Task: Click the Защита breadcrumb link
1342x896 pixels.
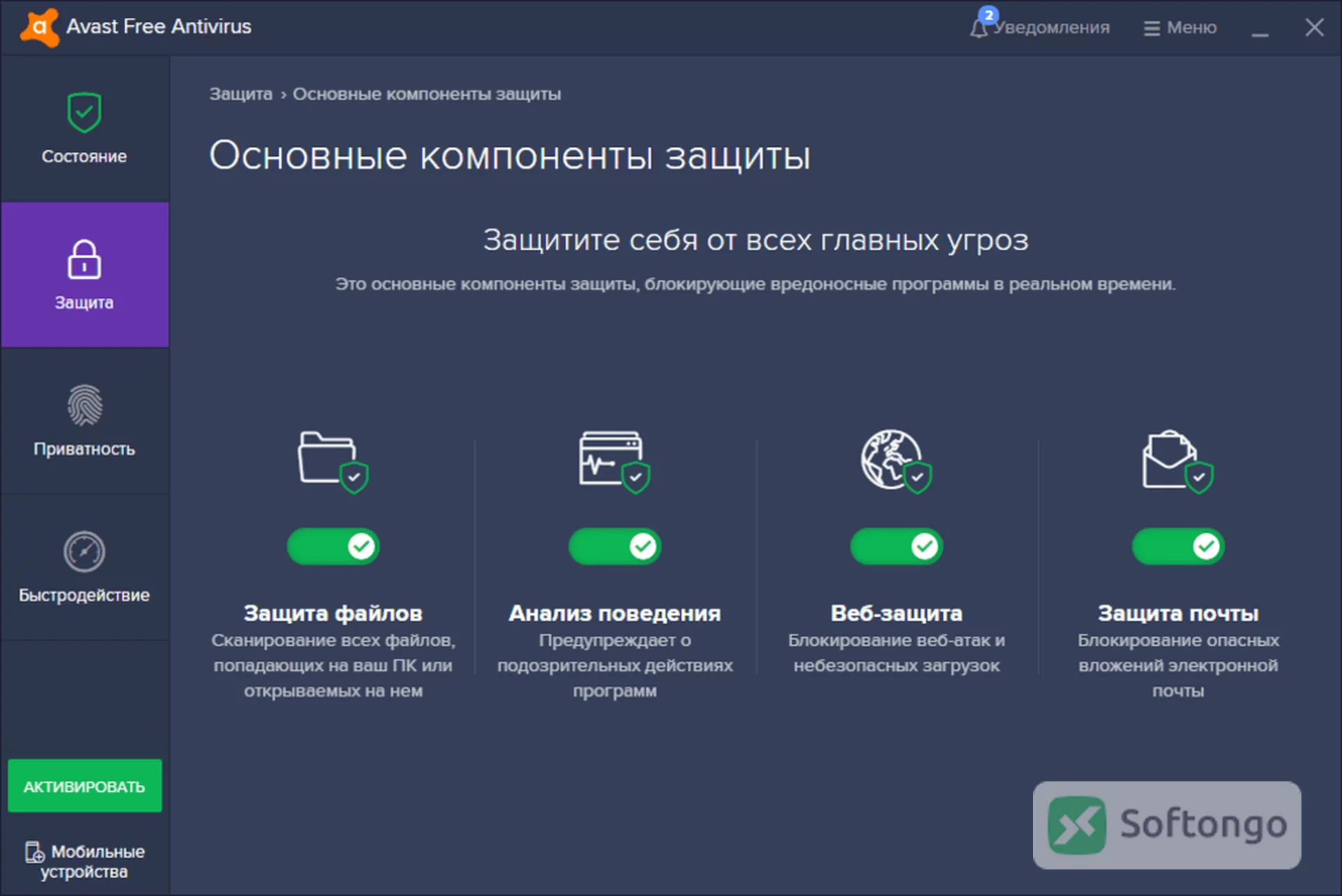Action: click(x=240, y=94)
